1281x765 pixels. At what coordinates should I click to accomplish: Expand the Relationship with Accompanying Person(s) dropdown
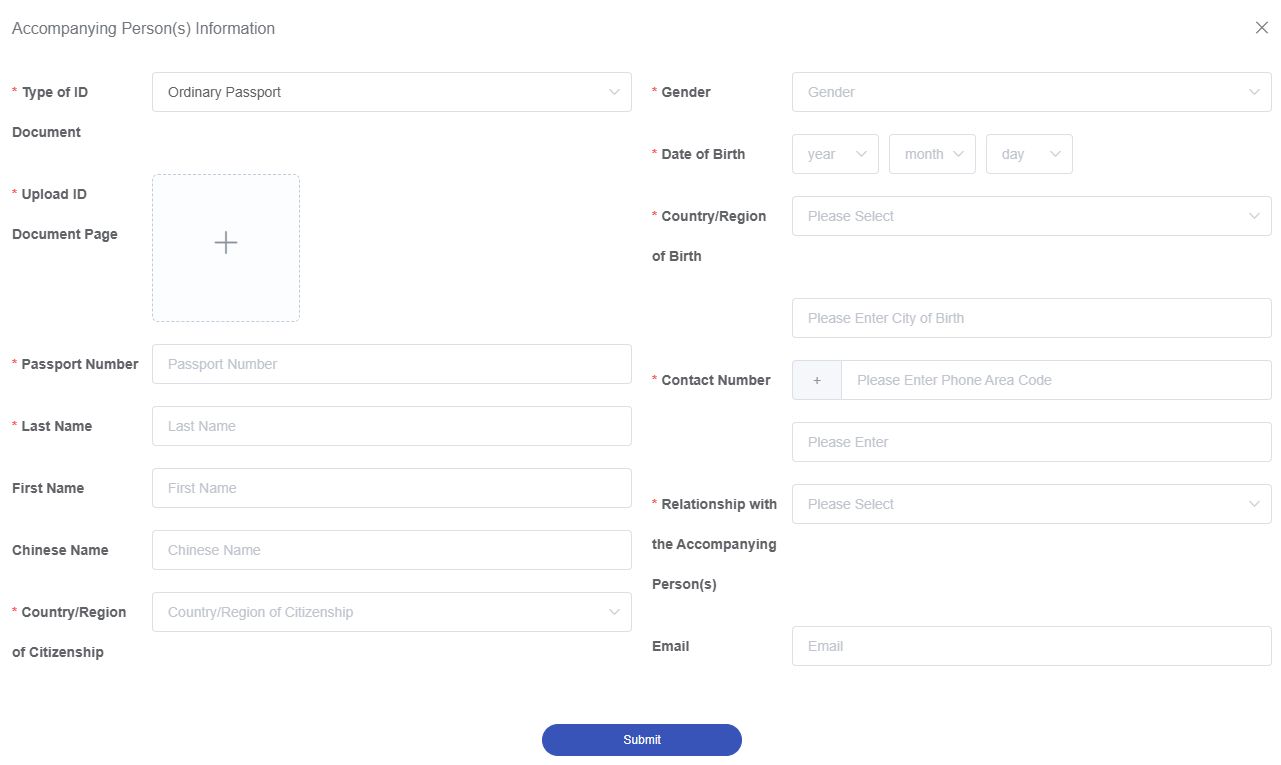coord(1031,504)
